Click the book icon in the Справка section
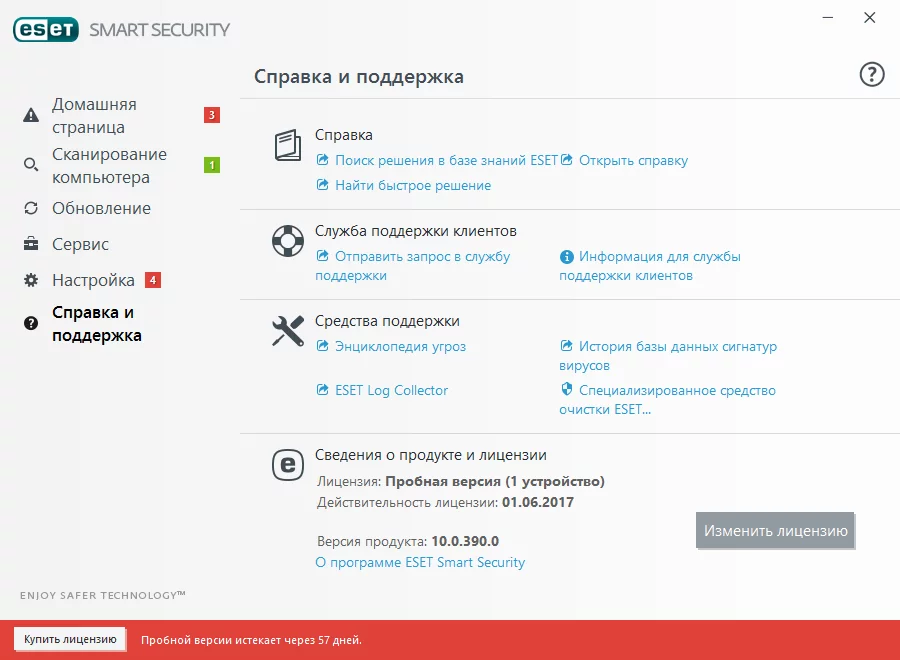The width and height of the screenshot is (900, 660). [288, 145]
